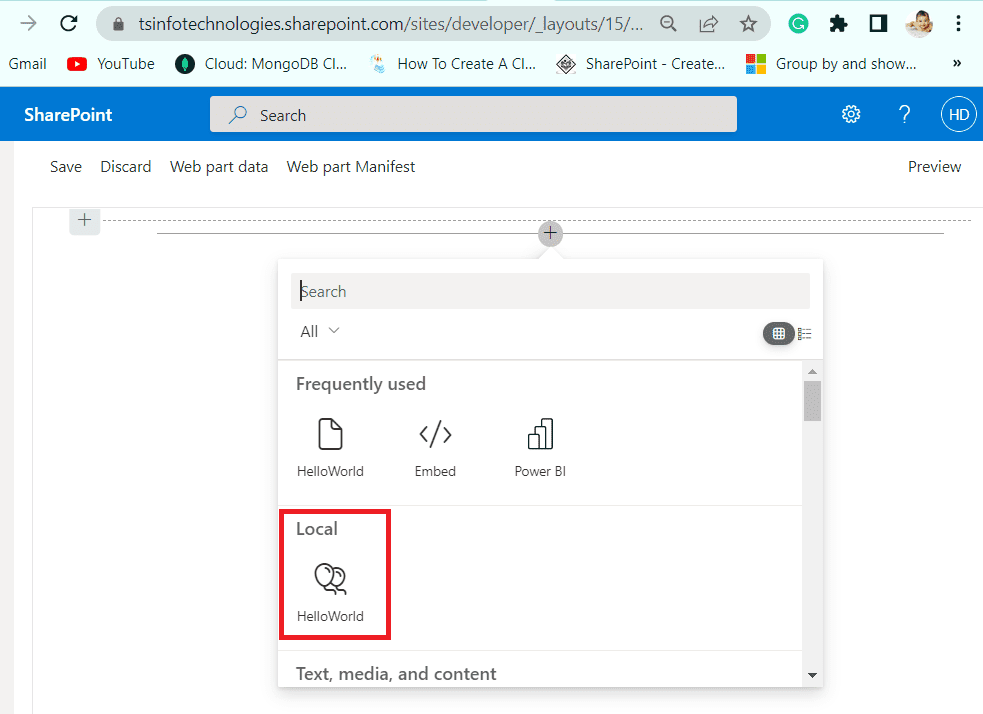Click Save in the workbench toolbar

tap(66, 167)
